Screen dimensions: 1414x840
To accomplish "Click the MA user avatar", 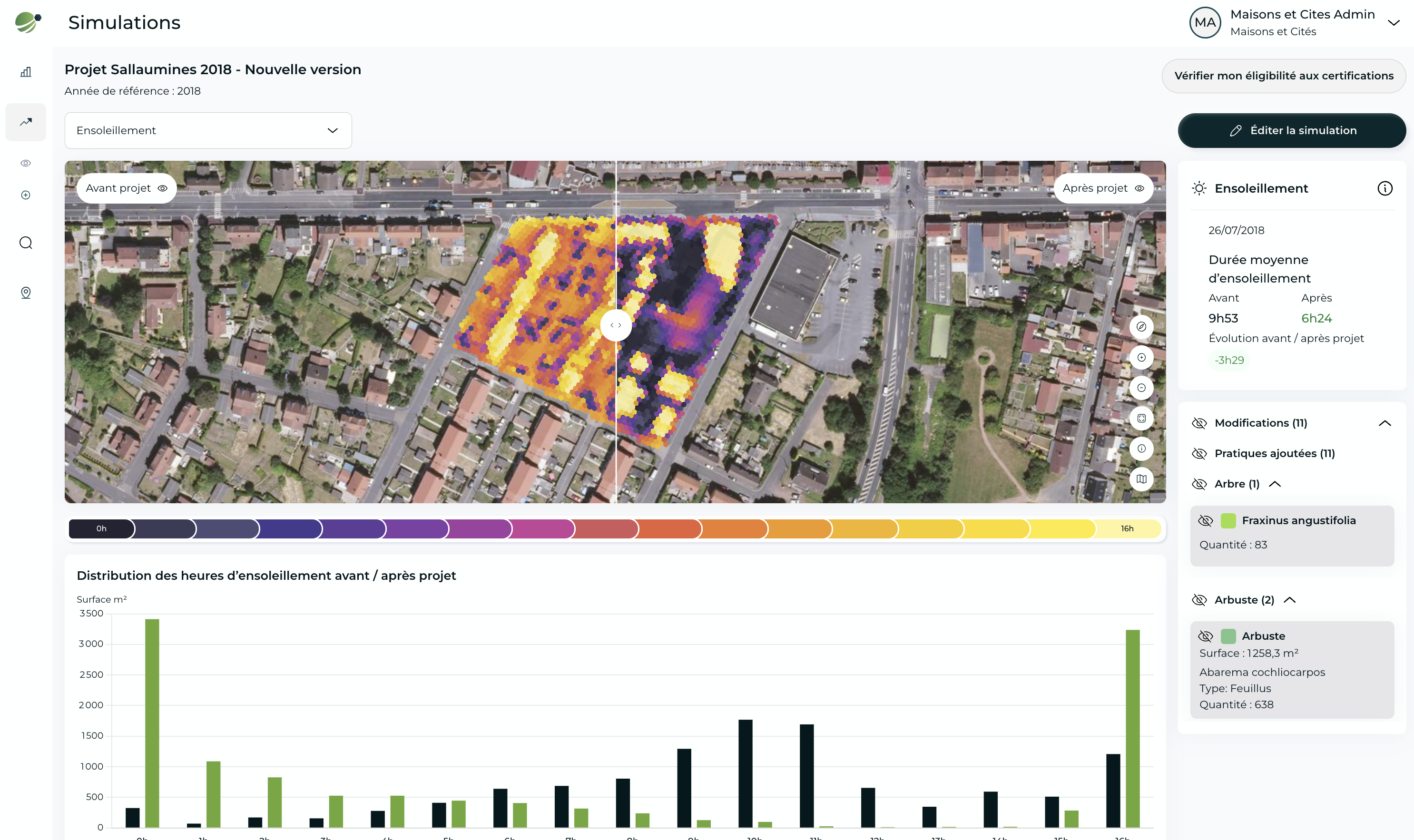I will point(1205,23).
